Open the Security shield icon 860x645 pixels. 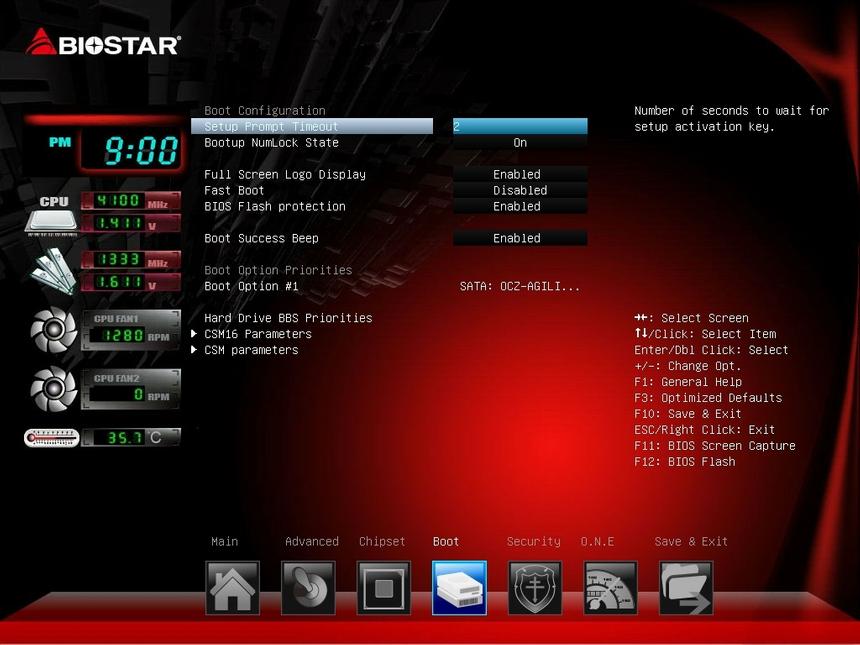point(534,588)
